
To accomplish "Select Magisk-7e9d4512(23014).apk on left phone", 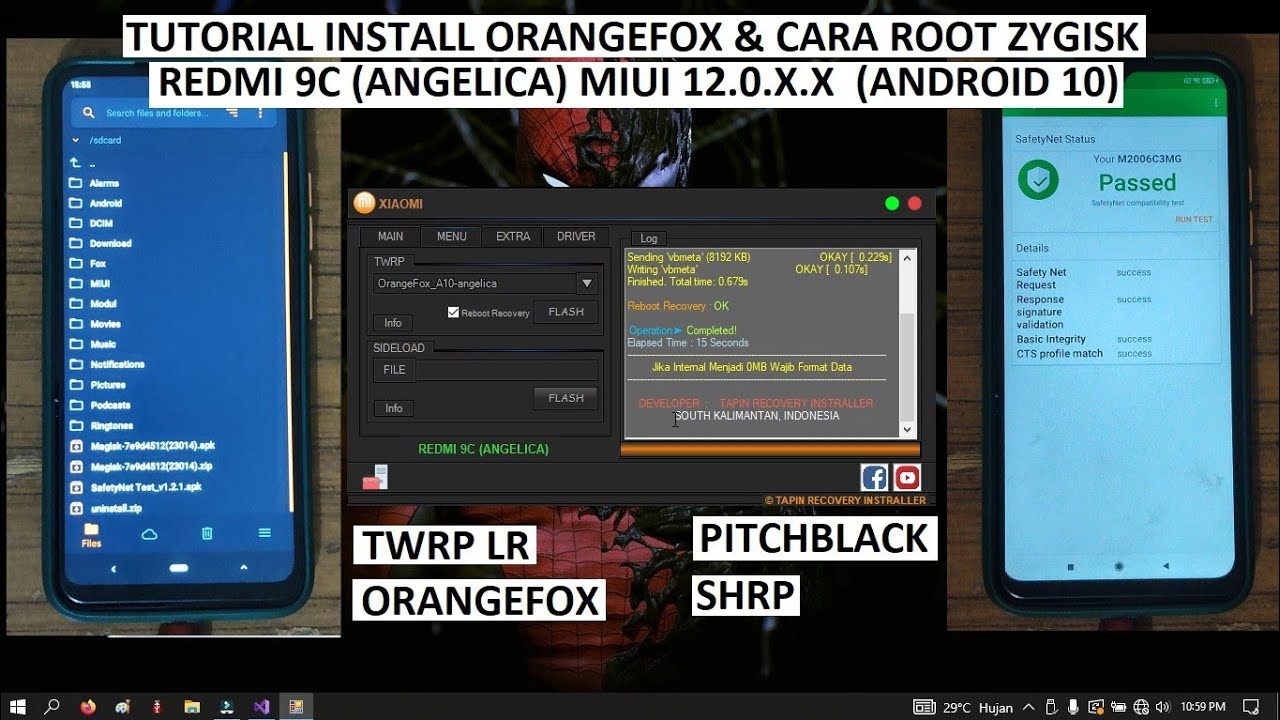I will coord(141,445).
